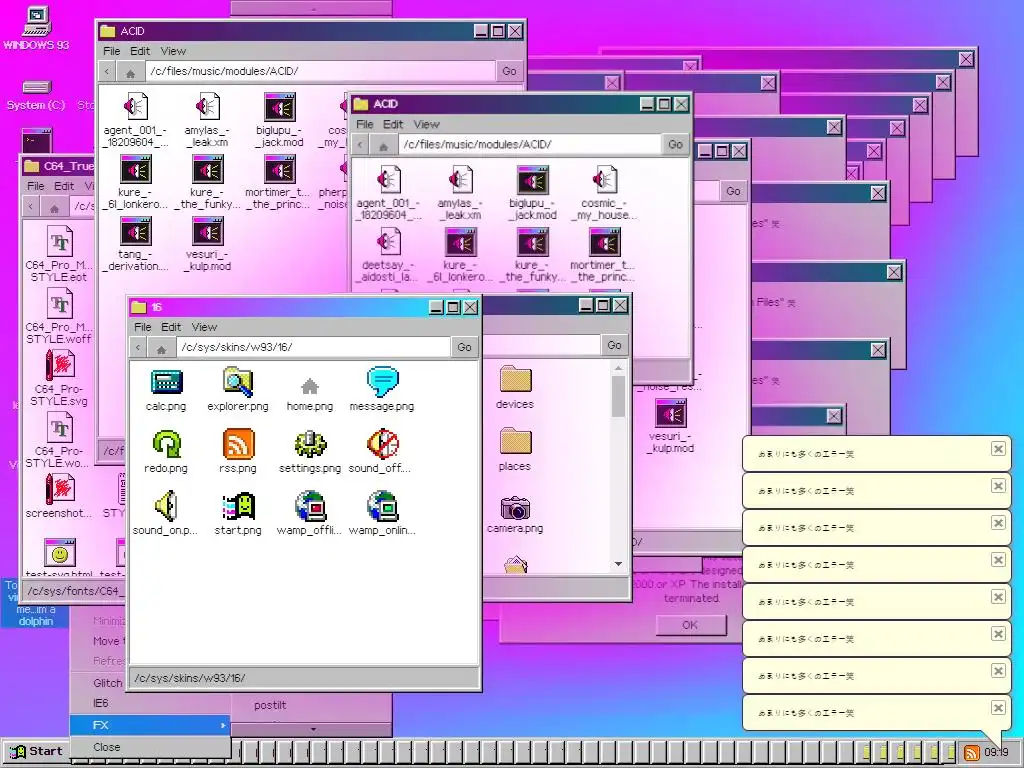Select deetsay_-_aidosti file in front ACID window
1024x768 pixels.
click(388, 254)
